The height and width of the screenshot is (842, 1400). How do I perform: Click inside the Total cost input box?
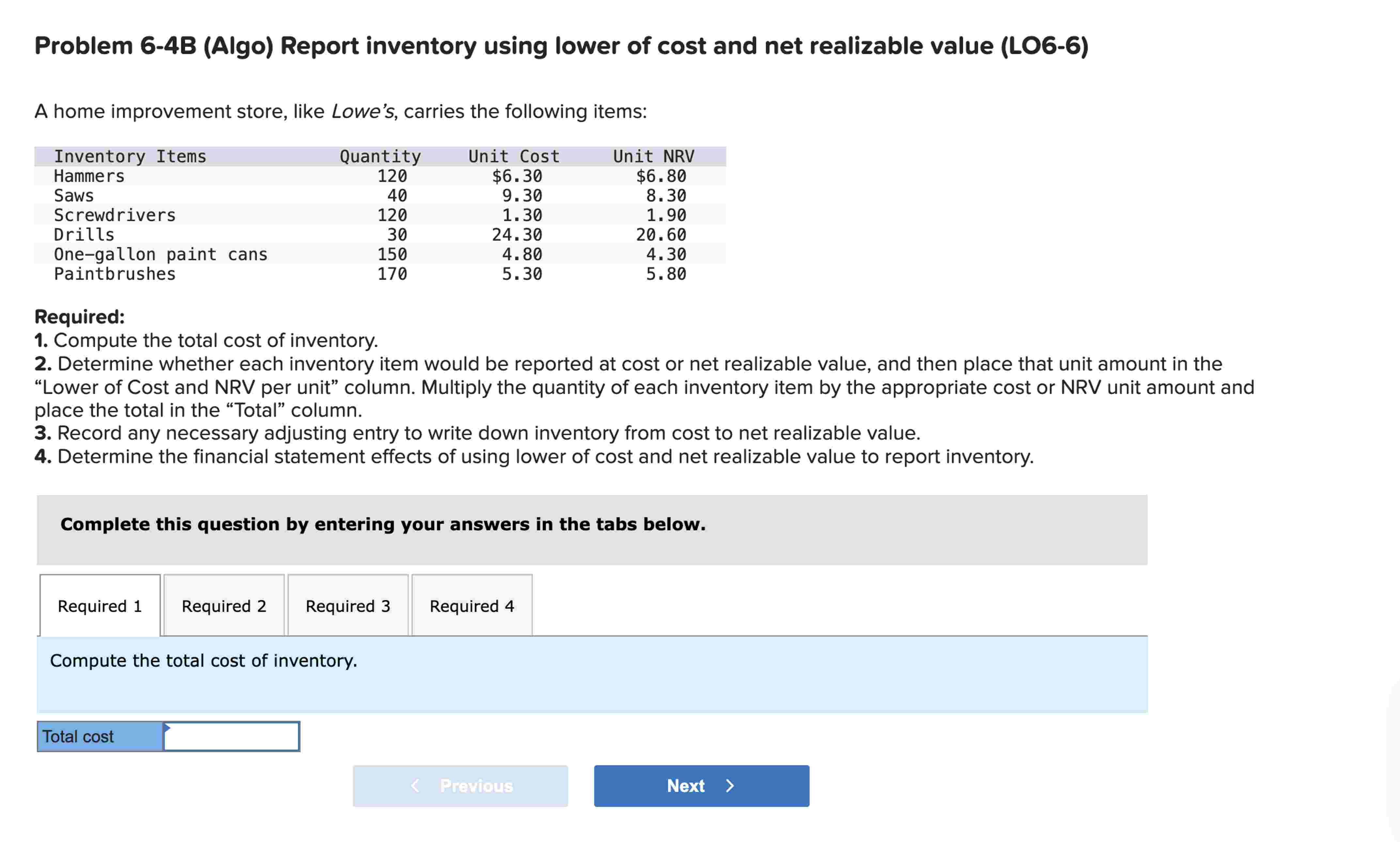coord(231,736)
